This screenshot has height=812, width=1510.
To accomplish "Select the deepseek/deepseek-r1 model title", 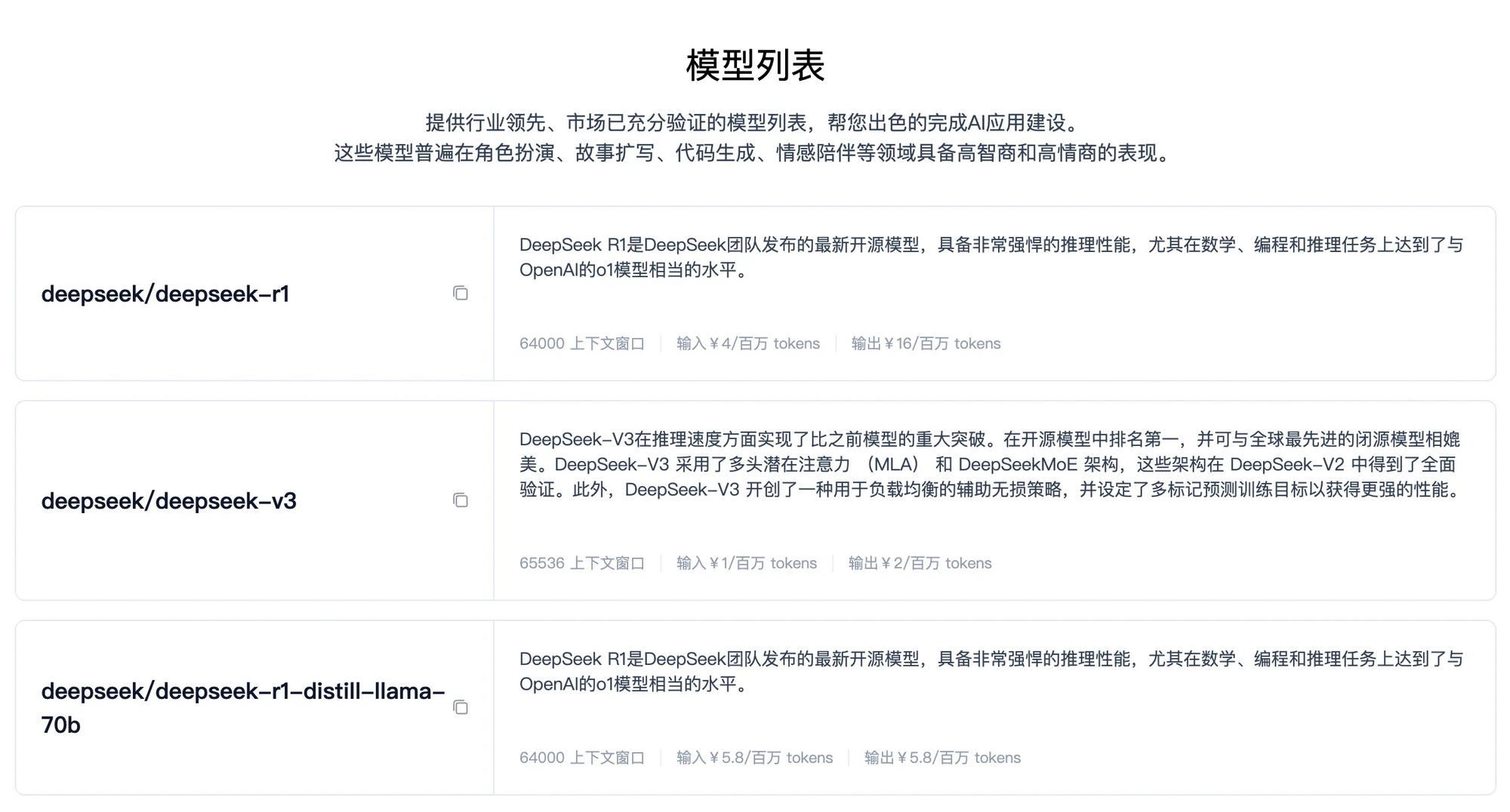I will click(x=165, y=294).
